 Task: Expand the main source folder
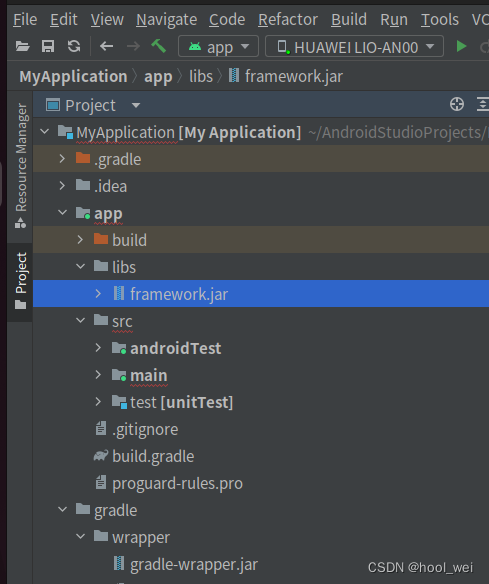[x=98, y=374]
